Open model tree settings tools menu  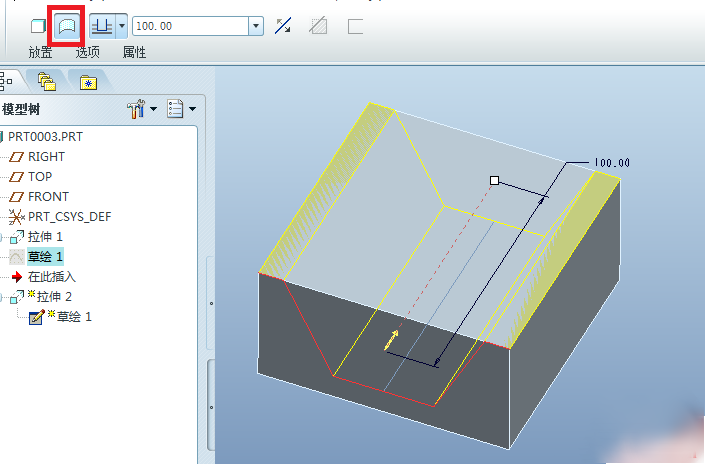click(142, 108)
